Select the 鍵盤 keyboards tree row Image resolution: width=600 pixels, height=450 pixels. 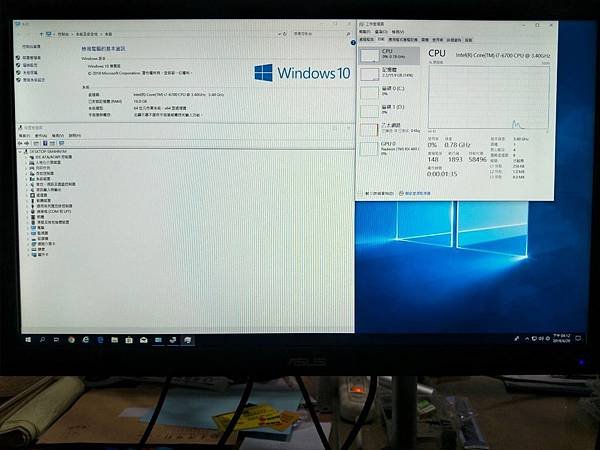38,249
